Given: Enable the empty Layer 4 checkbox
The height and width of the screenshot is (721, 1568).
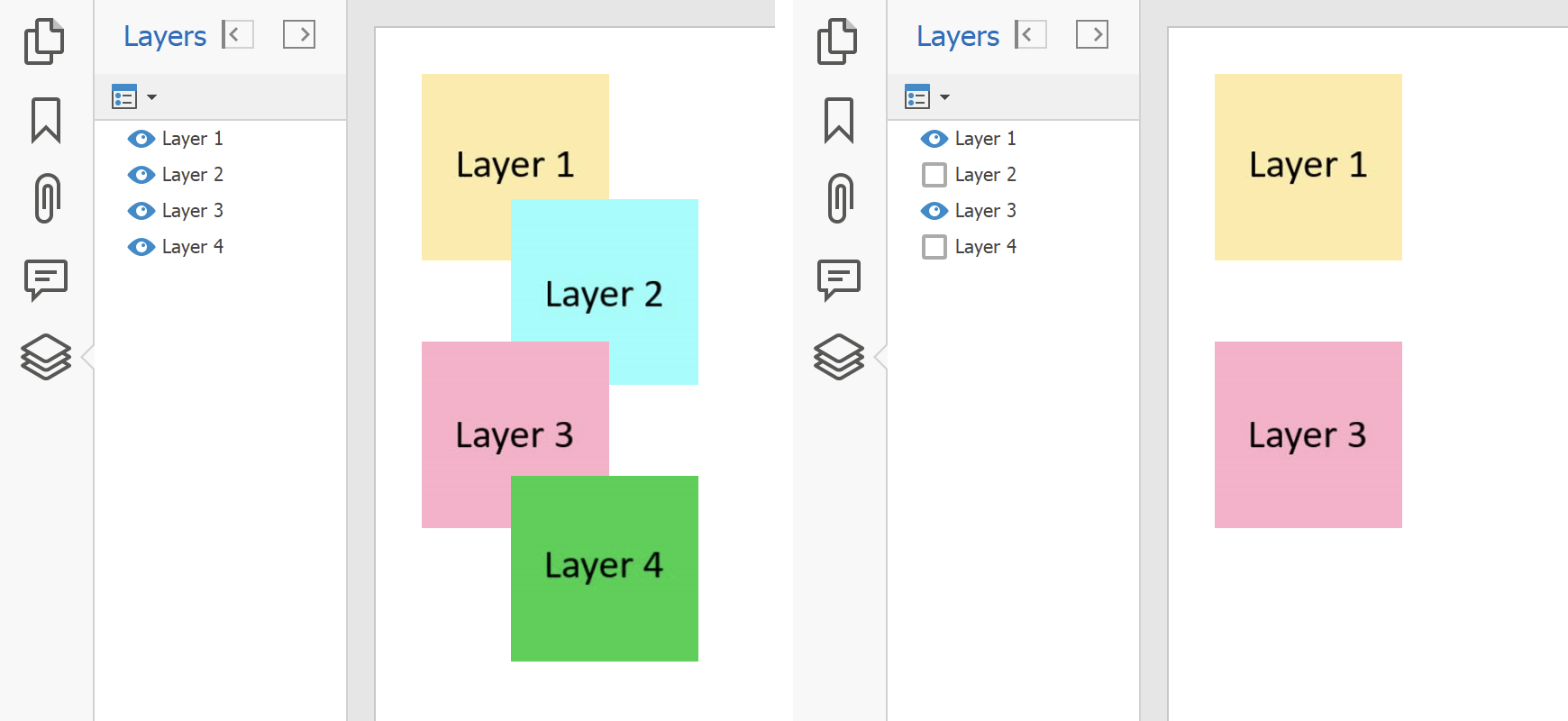Looking at the screenshot, I should [x=934, y=247].
